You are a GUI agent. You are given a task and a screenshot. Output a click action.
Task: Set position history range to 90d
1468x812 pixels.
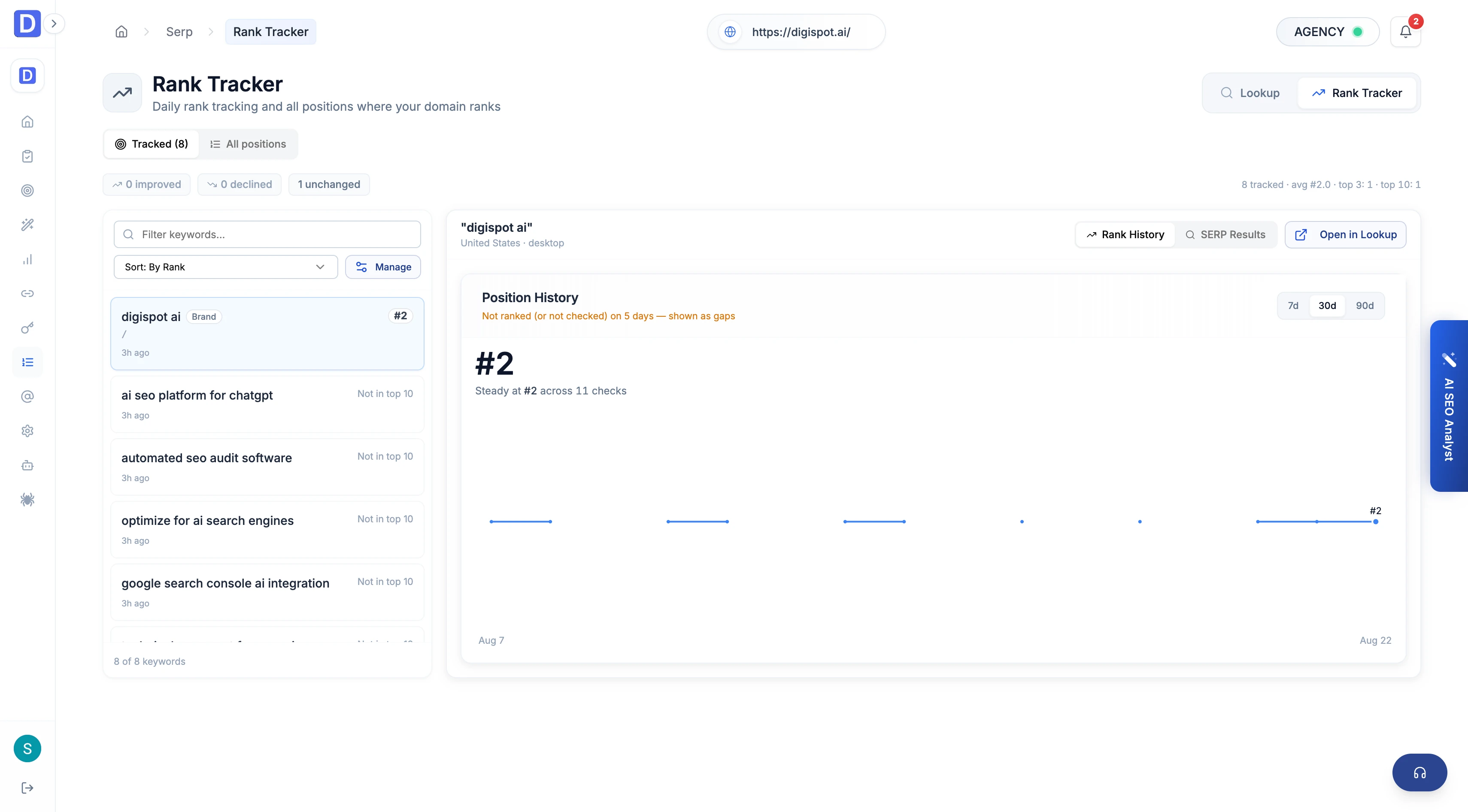[1364, 306]
